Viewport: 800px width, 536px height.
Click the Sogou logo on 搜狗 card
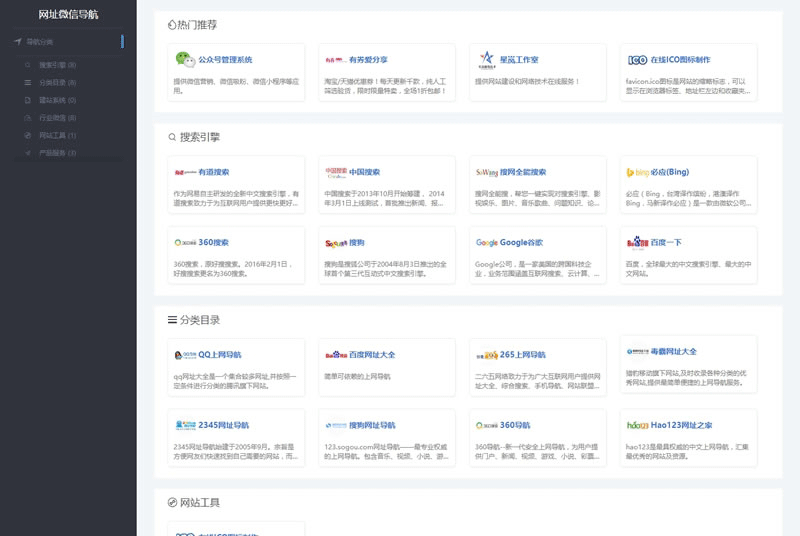[x=336, y=243]
